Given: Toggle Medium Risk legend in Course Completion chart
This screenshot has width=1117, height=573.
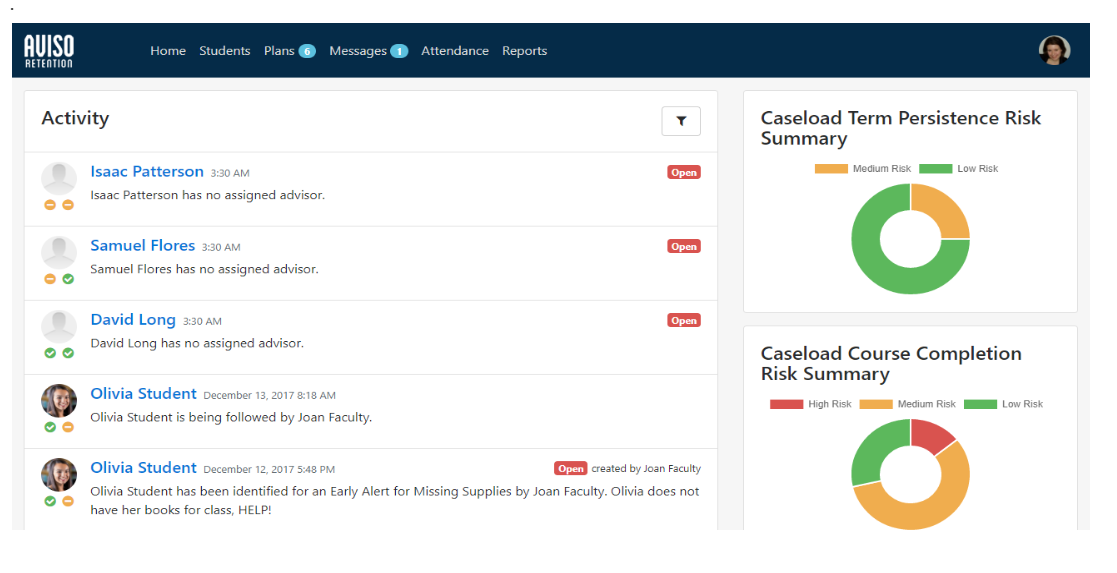Looking at the screenshot, I should [x=908, y=404].
